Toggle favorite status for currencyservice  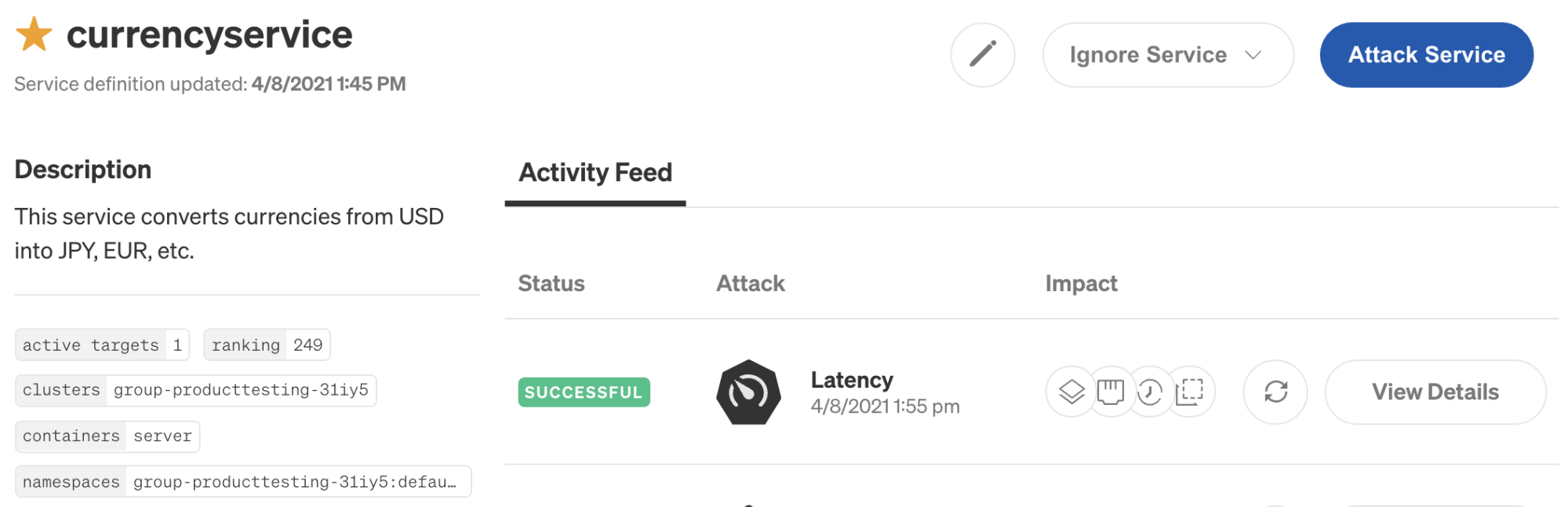click(33, 35)
